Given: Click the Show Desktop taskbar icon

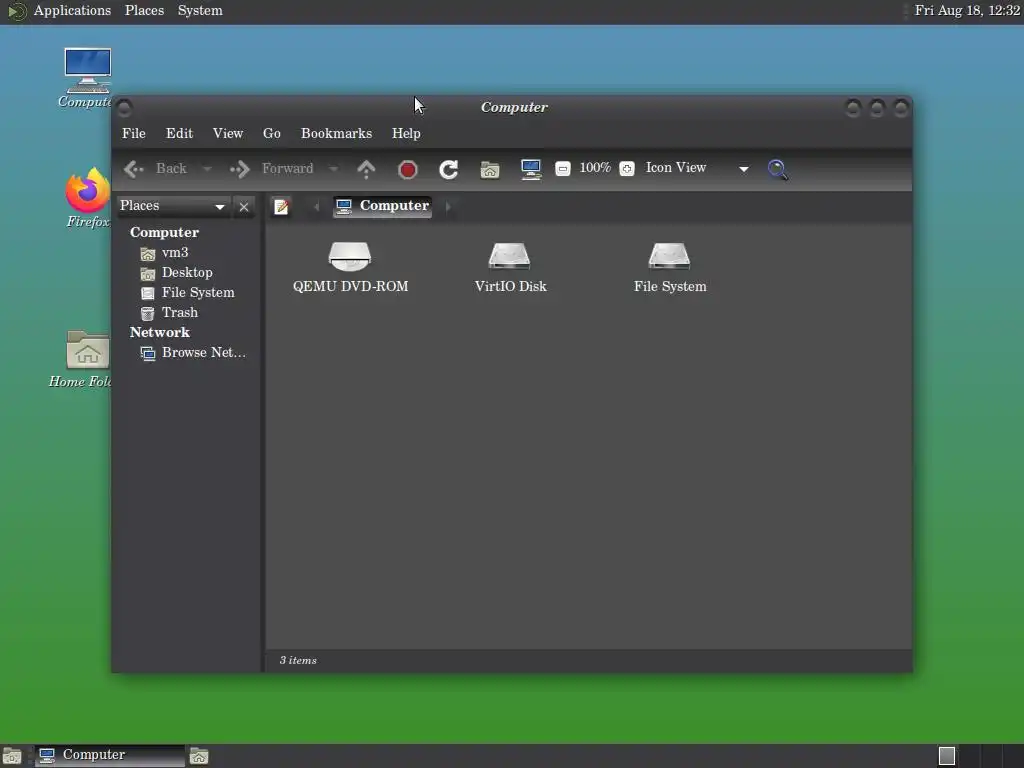Looking at the screenshot, I should (x=12, y=756).
